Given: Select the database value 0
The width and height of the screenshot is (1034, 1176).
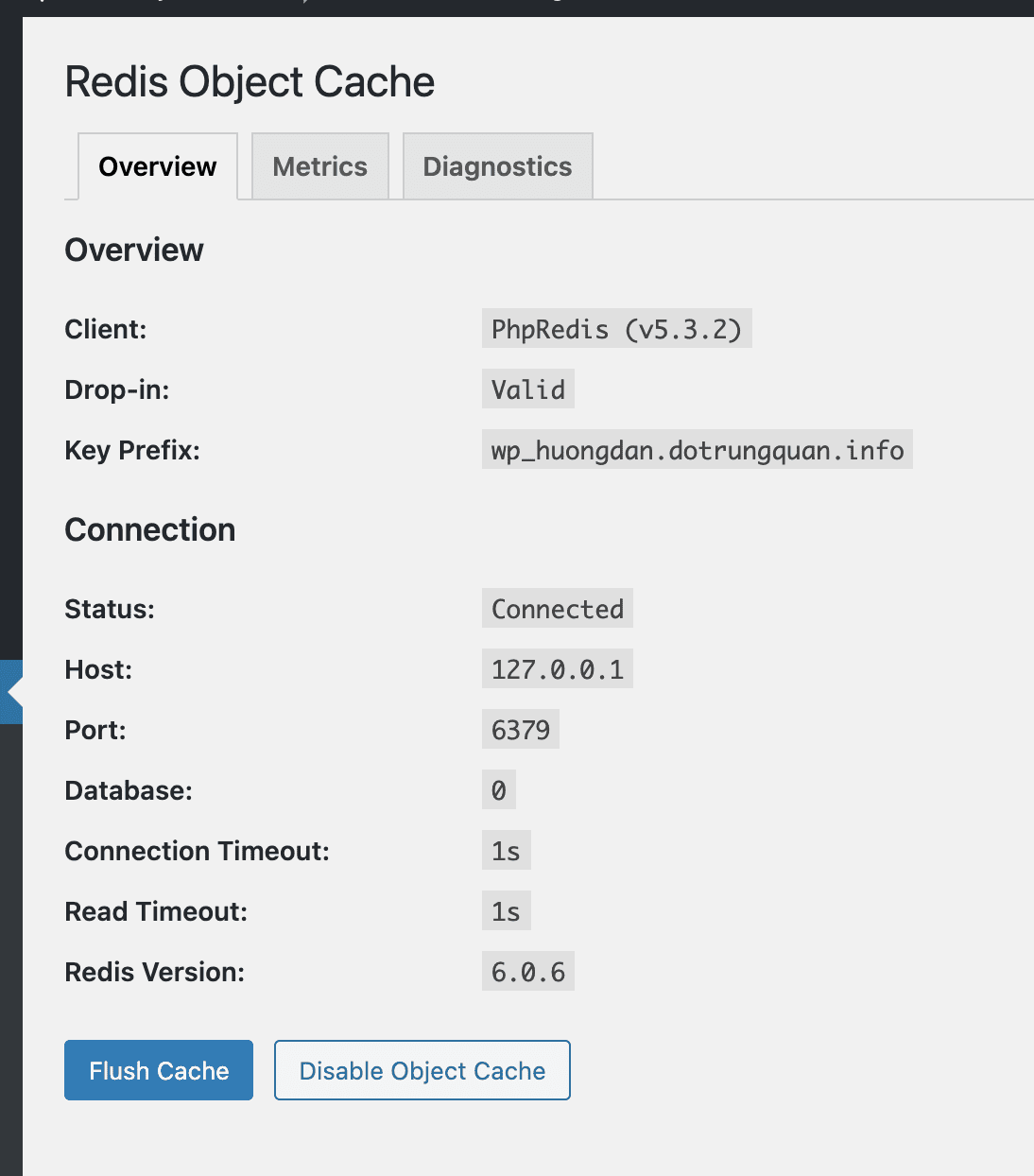Looking at the screenshot, I should (498, 789).
